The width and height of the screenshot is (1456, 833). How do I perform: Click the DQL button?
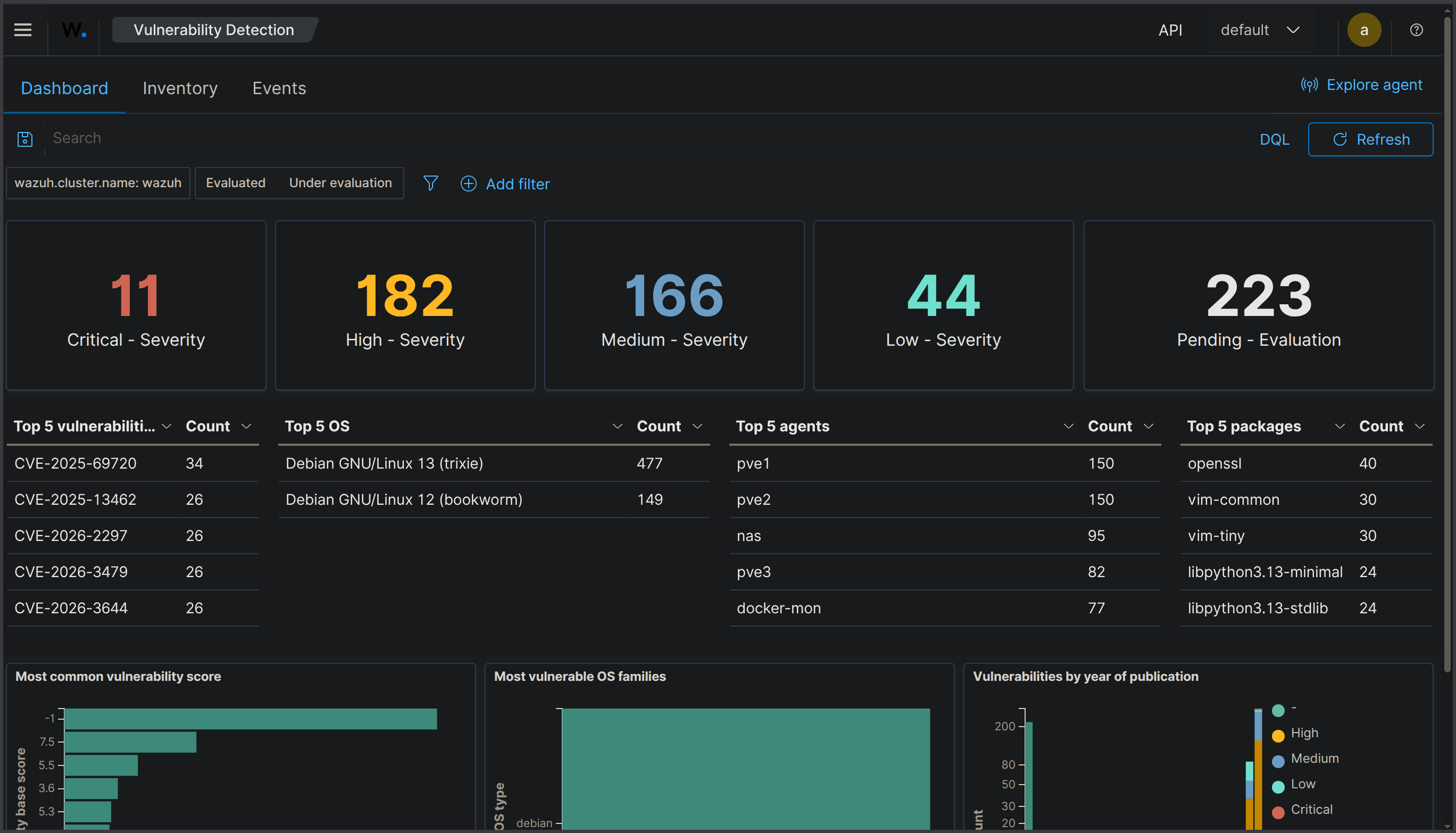(1274, 139)
